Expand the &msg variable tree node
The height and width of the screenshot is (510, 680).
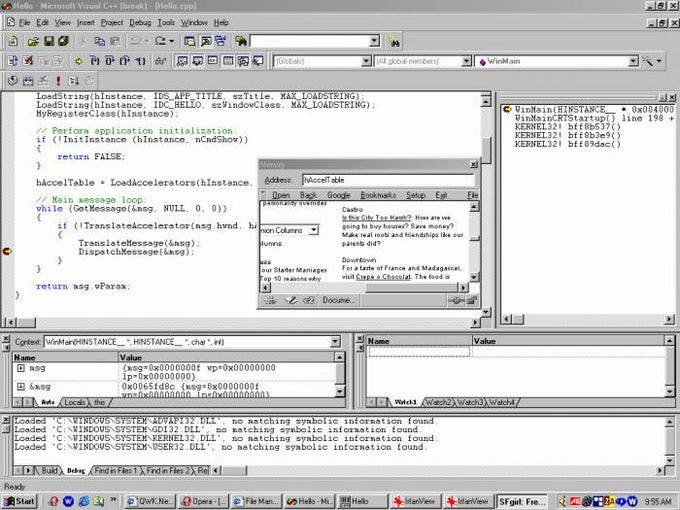pyautogui.click(x=20, y=386)
